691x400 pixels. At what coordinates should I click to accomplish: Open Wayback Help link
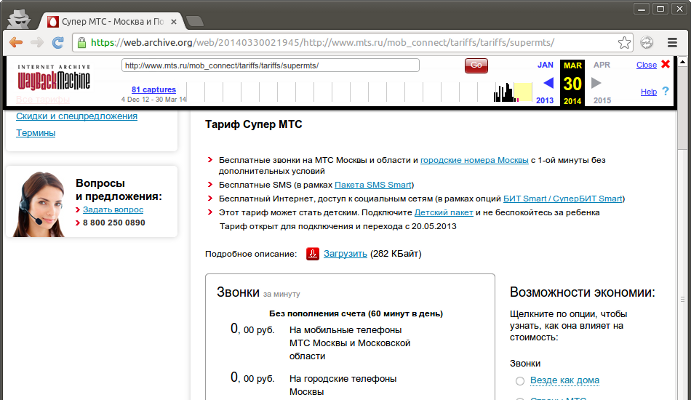click(648, 92)
